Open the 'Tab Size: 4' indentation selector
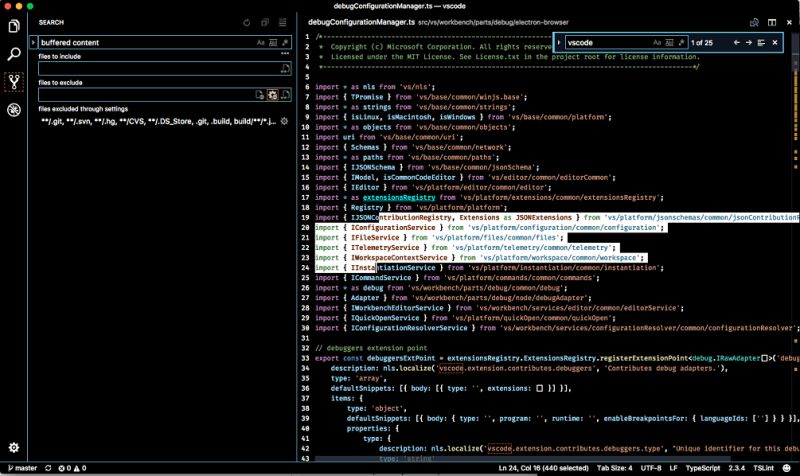The width and height of the screenshot is (800, 476). tap(614, 468)
